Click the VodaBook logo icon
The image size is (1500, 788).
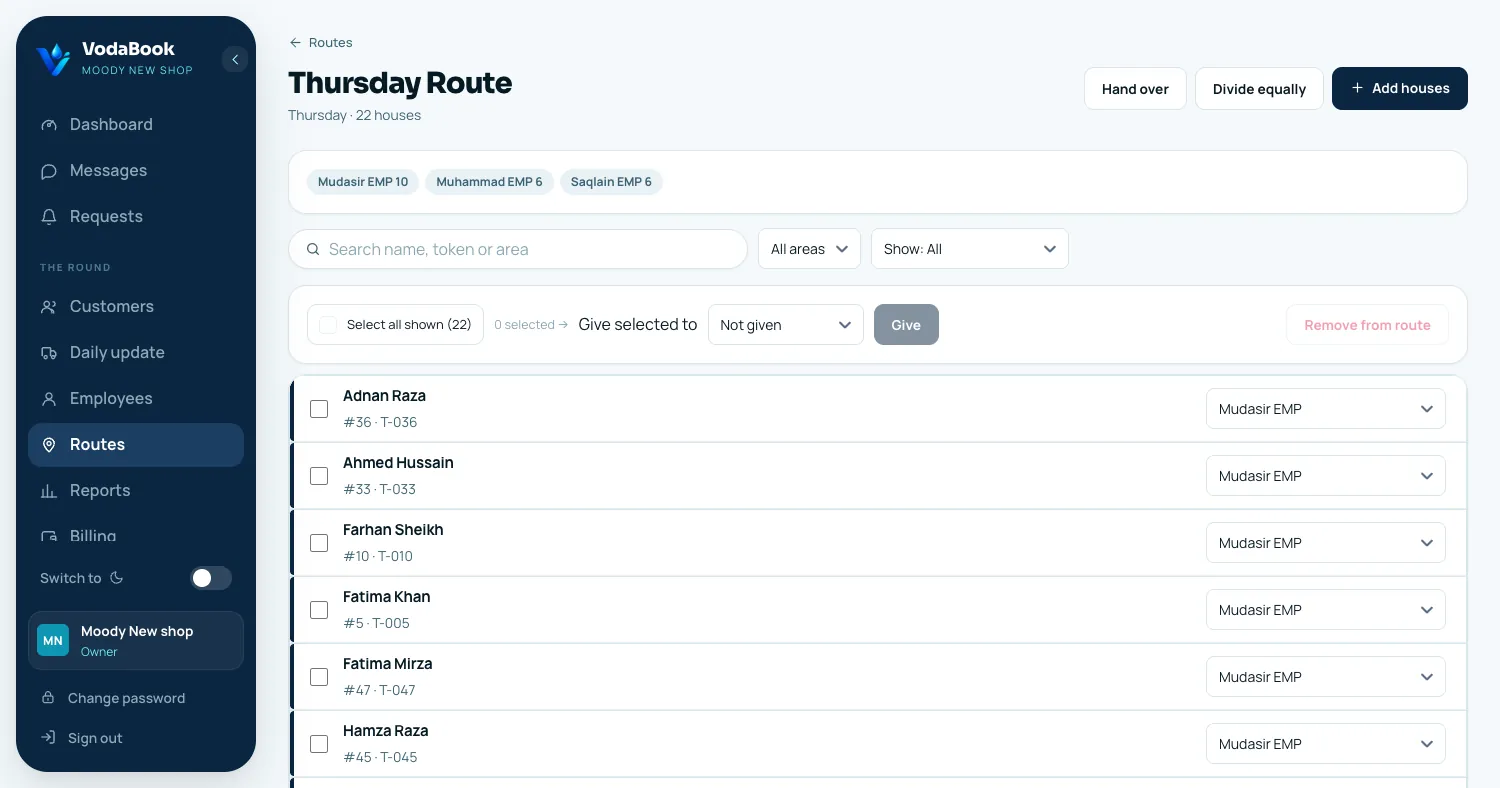point(53,59)
